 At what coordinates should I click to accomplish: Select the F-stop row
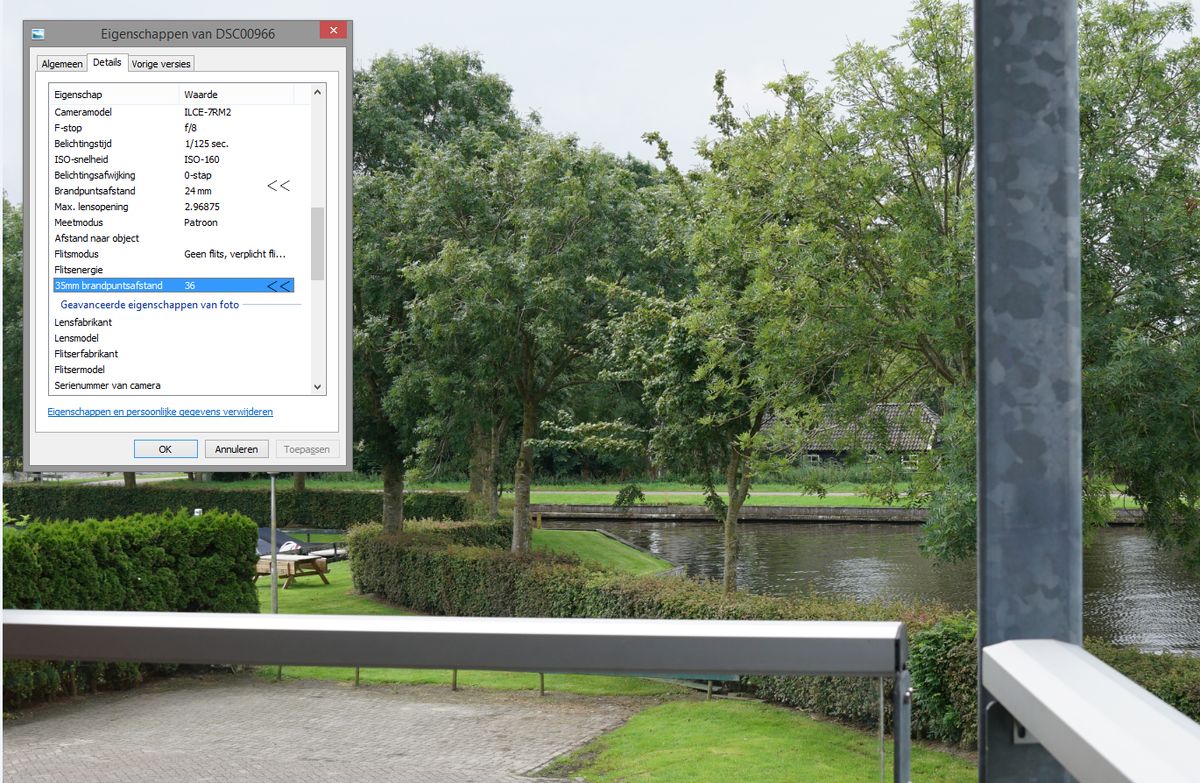[172, 128]
